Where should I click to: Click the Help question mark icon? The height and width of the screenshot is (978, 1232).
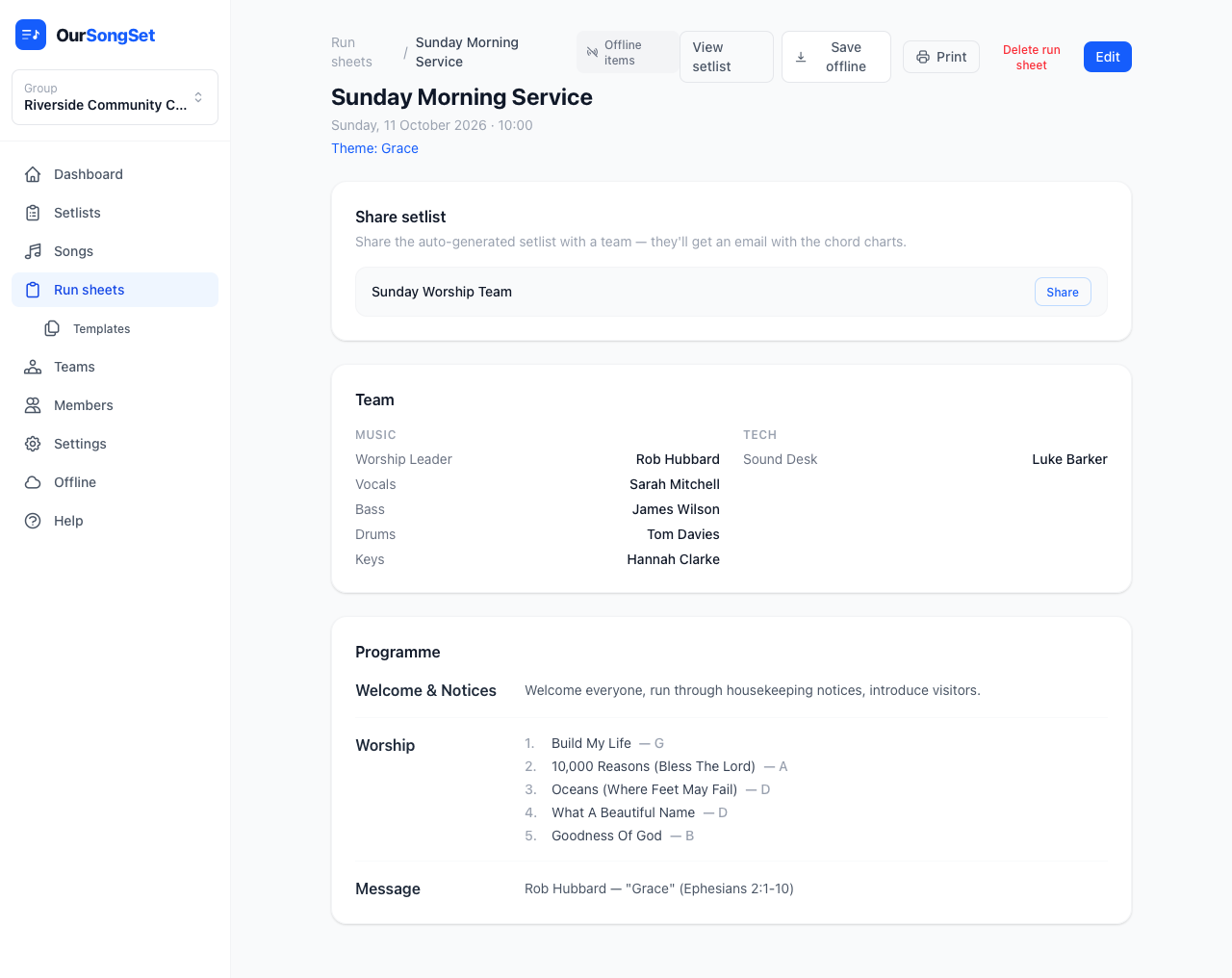[x=33, y=521]
